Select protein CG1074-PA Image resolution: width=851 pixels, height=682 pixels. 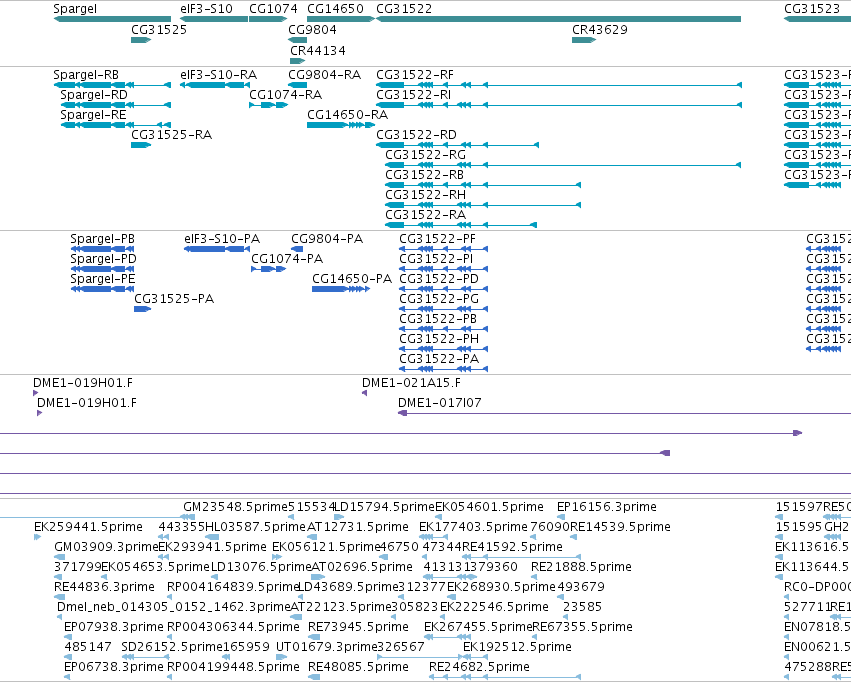[x=269, y=269]
